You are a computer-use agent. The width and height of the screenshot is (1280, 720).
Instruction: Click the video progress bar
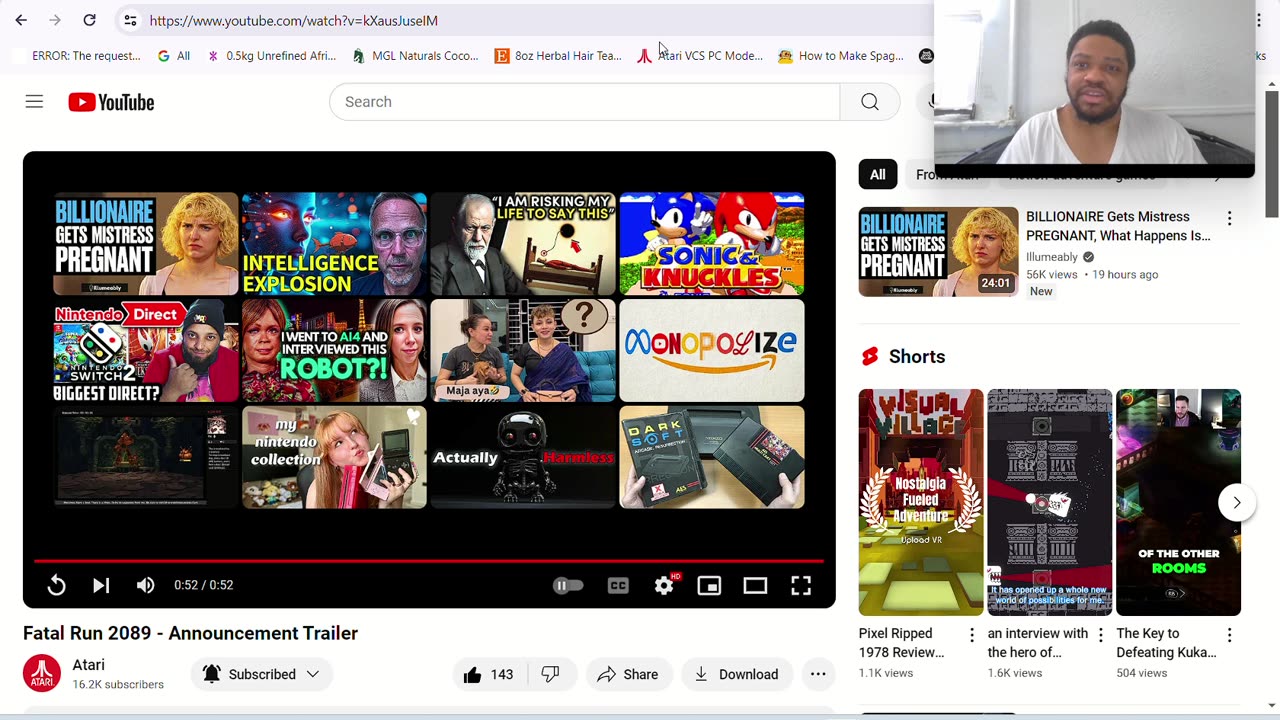[x=429, y=561]
